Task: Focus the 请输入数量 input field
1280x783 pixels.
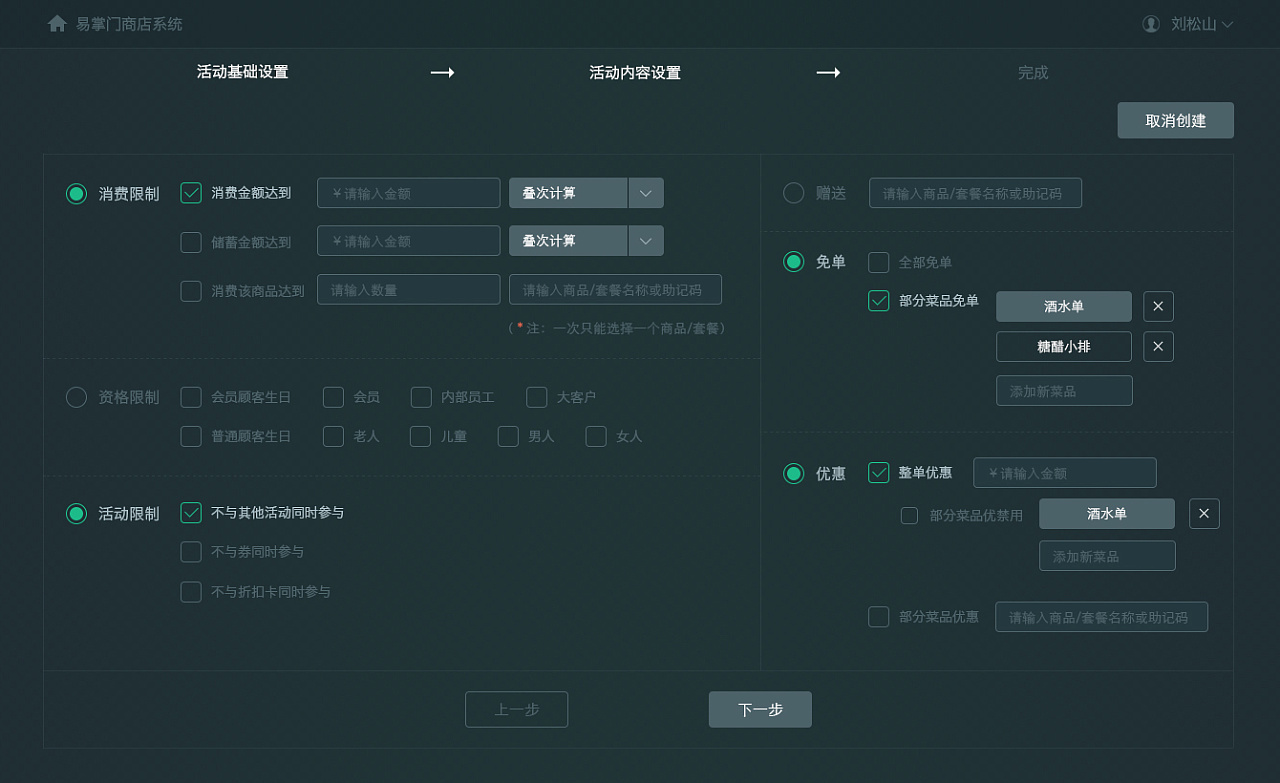Action: click(408, 289)
